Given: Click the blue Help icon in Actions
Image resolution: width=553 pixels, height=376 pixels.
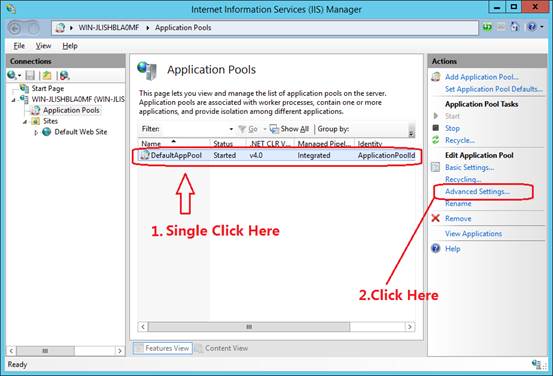Looking at the screenshot, I should [x=436, y=248].
